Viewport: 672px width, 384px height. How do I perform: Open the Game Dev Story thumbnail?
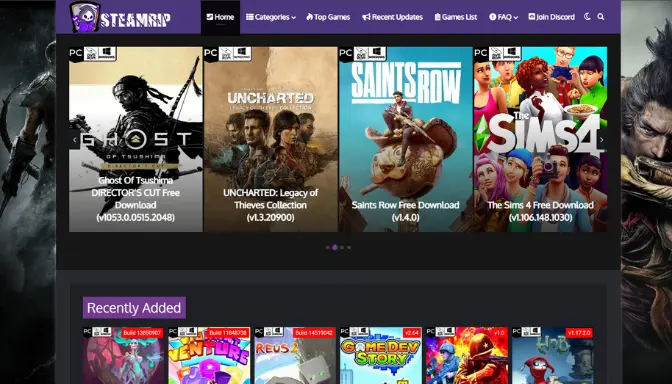[381, 356]
